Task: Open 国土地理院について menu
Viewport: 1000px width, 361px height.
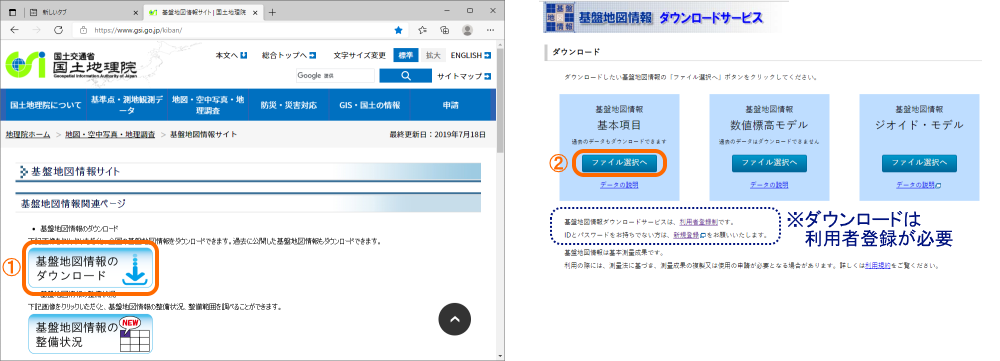Action: [x=46, y=105]
